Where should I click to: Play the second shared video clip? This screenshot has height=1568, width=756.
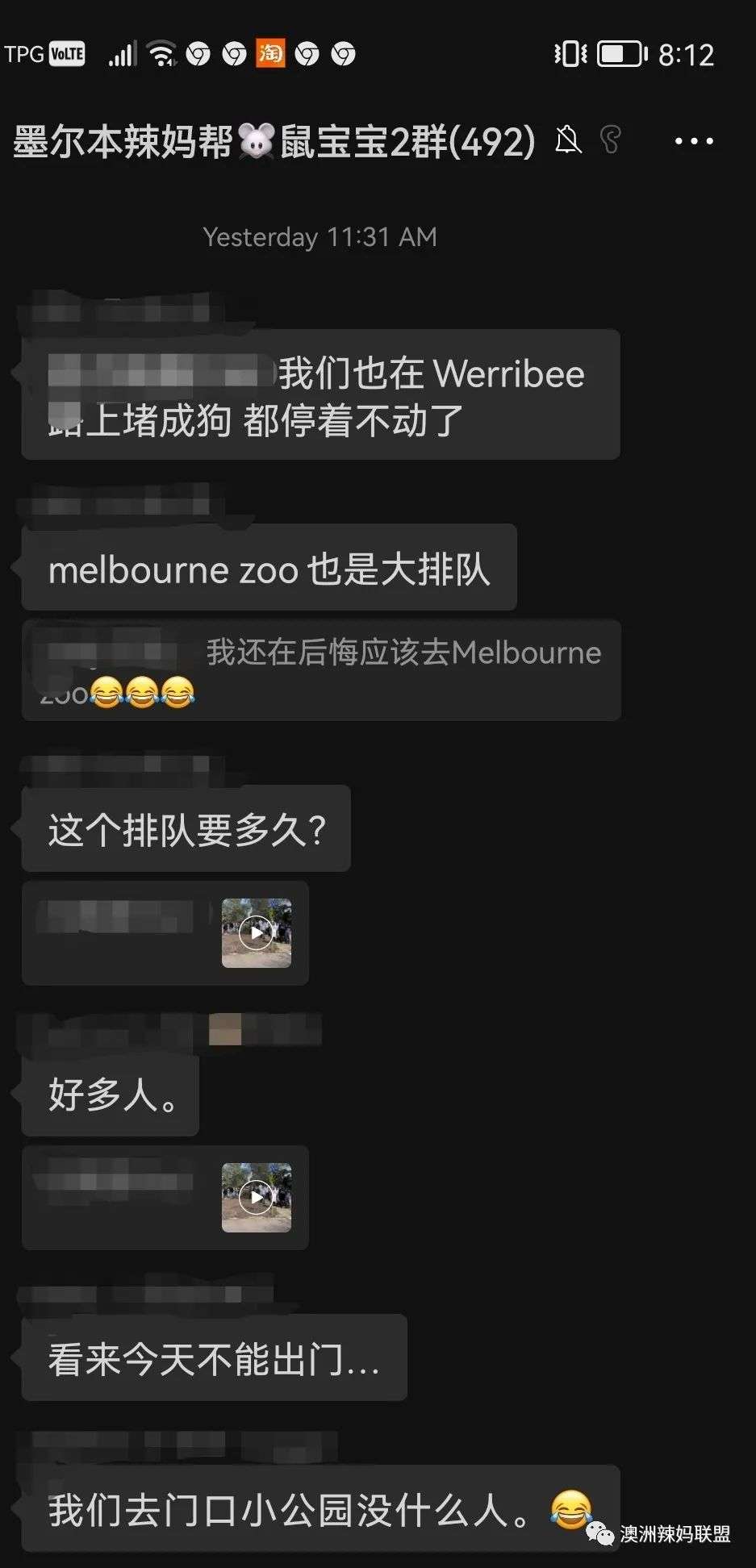tap(257, 1197)
